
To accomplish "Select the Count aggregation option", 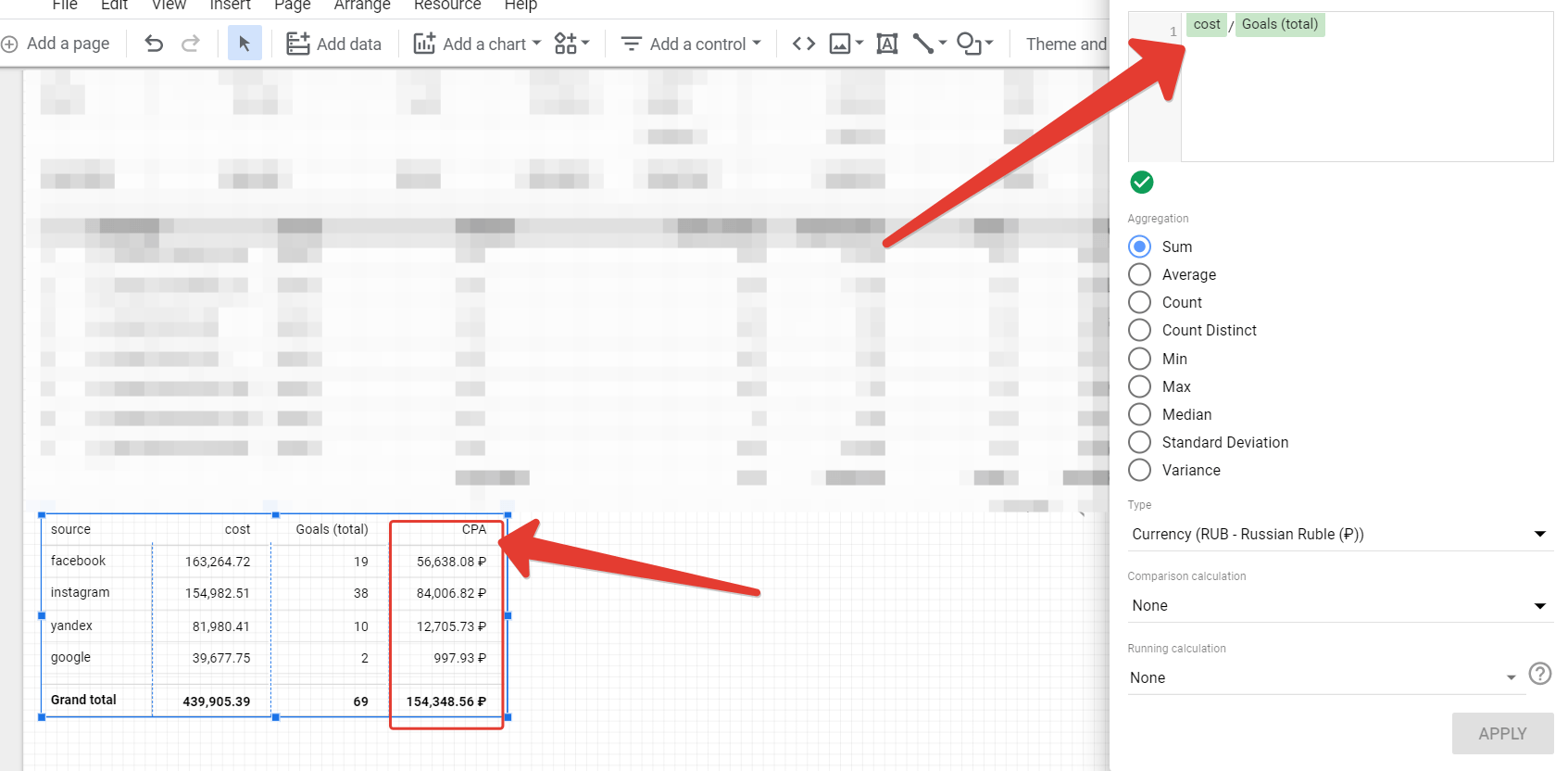I will pos(1140,302).
